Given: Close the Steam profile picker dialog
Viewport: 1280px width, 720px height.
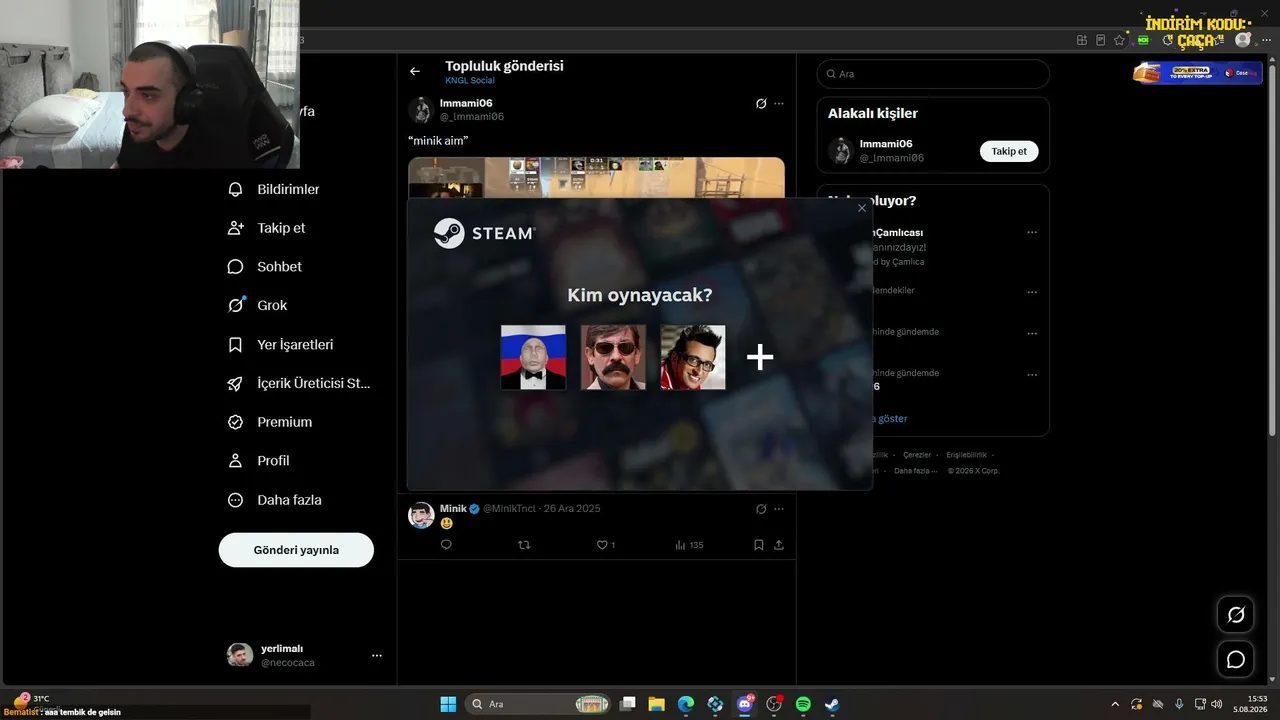Looking at the screenshot, I should tap(862, 208).
